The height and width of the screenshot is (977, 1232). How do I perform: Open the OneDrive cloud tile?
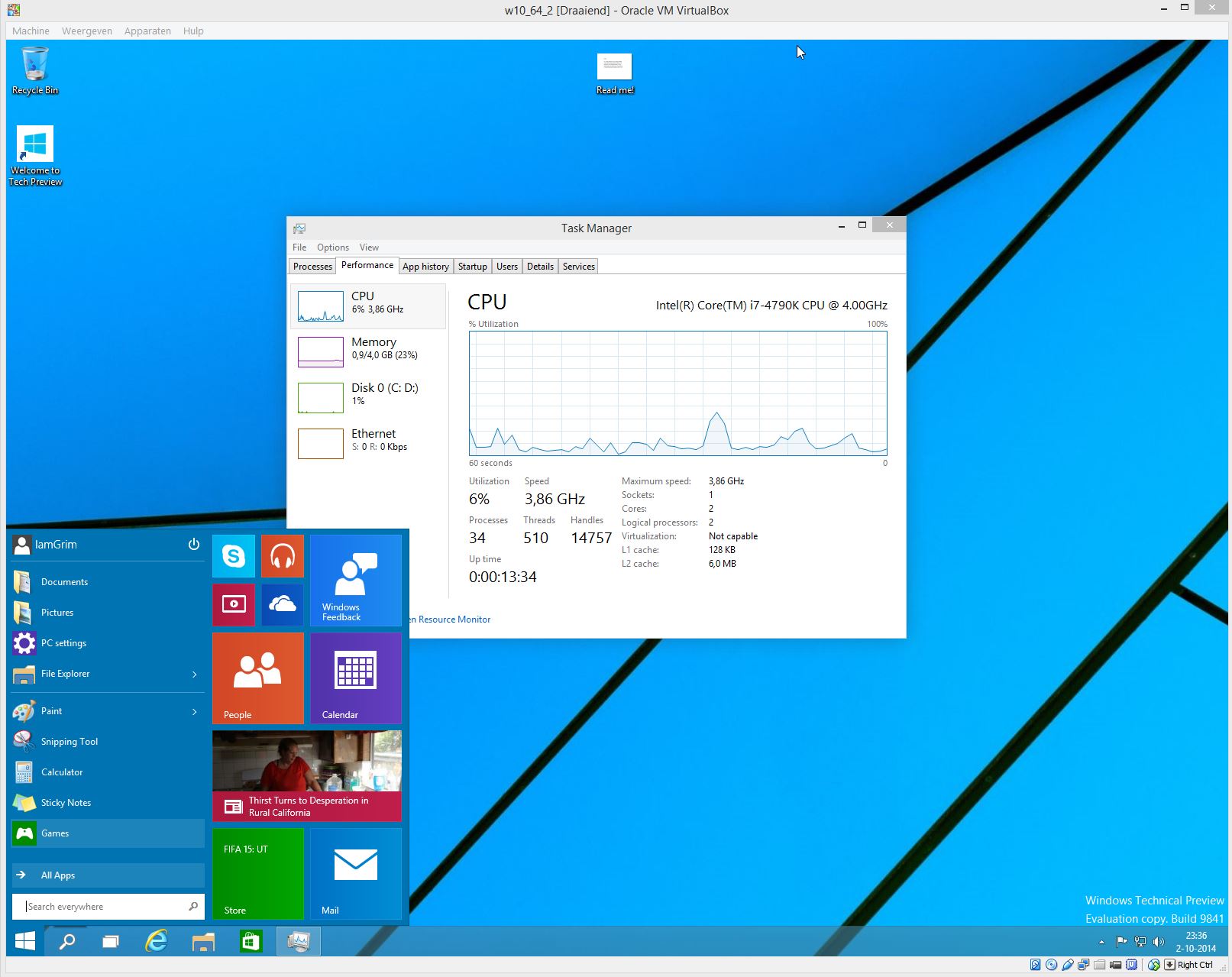[x=282, y=605]
